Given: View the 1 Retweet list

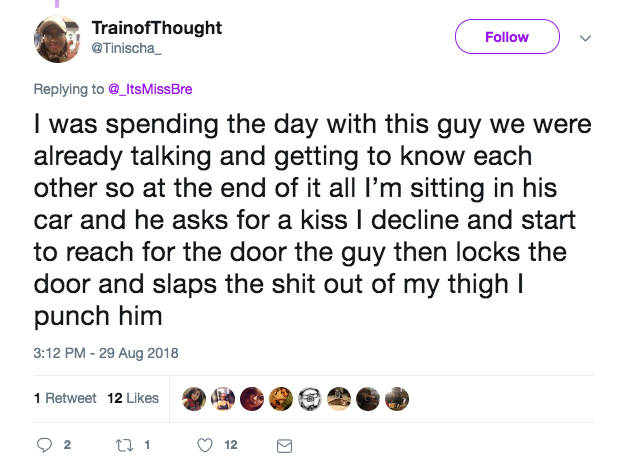Looking at the screenshot, I should 65,398.
